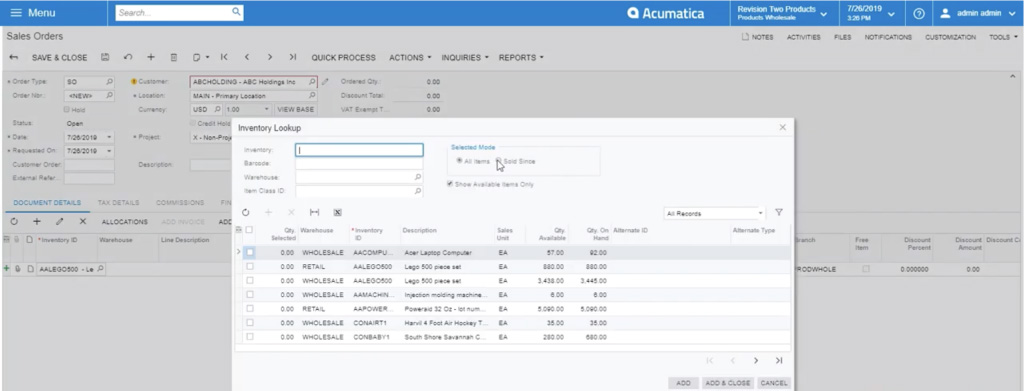This screenshot has width=1024, height=391.
Task: Click the Save disk icon in toolbar
Action: [x=105, y=57]
